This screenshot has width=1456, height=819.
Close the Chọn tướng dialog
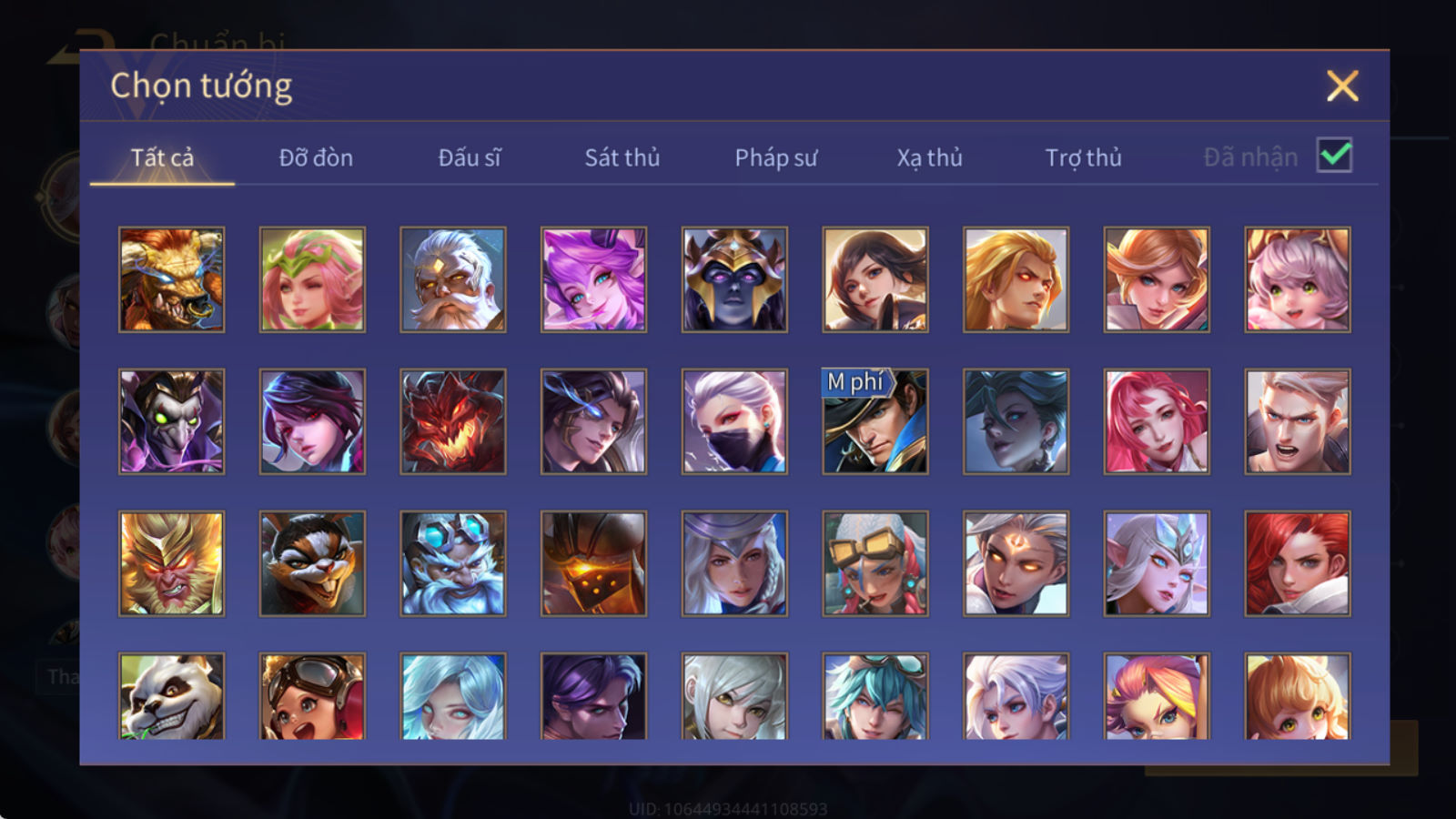click(1342, 86)
